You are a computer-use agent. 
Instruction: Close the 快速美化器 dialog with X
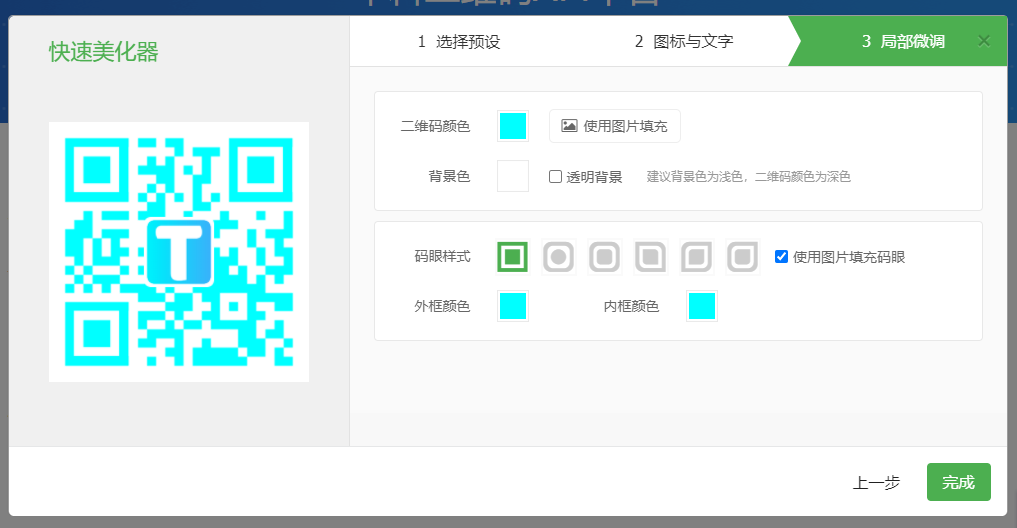coord(984,41)
